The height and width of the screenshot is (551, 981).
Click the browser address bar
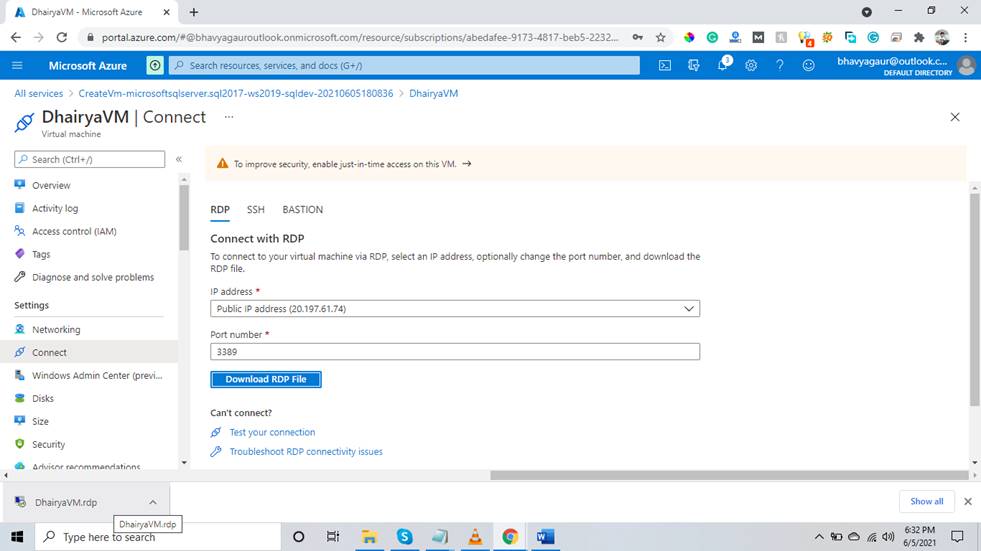[x=360, y=38]
